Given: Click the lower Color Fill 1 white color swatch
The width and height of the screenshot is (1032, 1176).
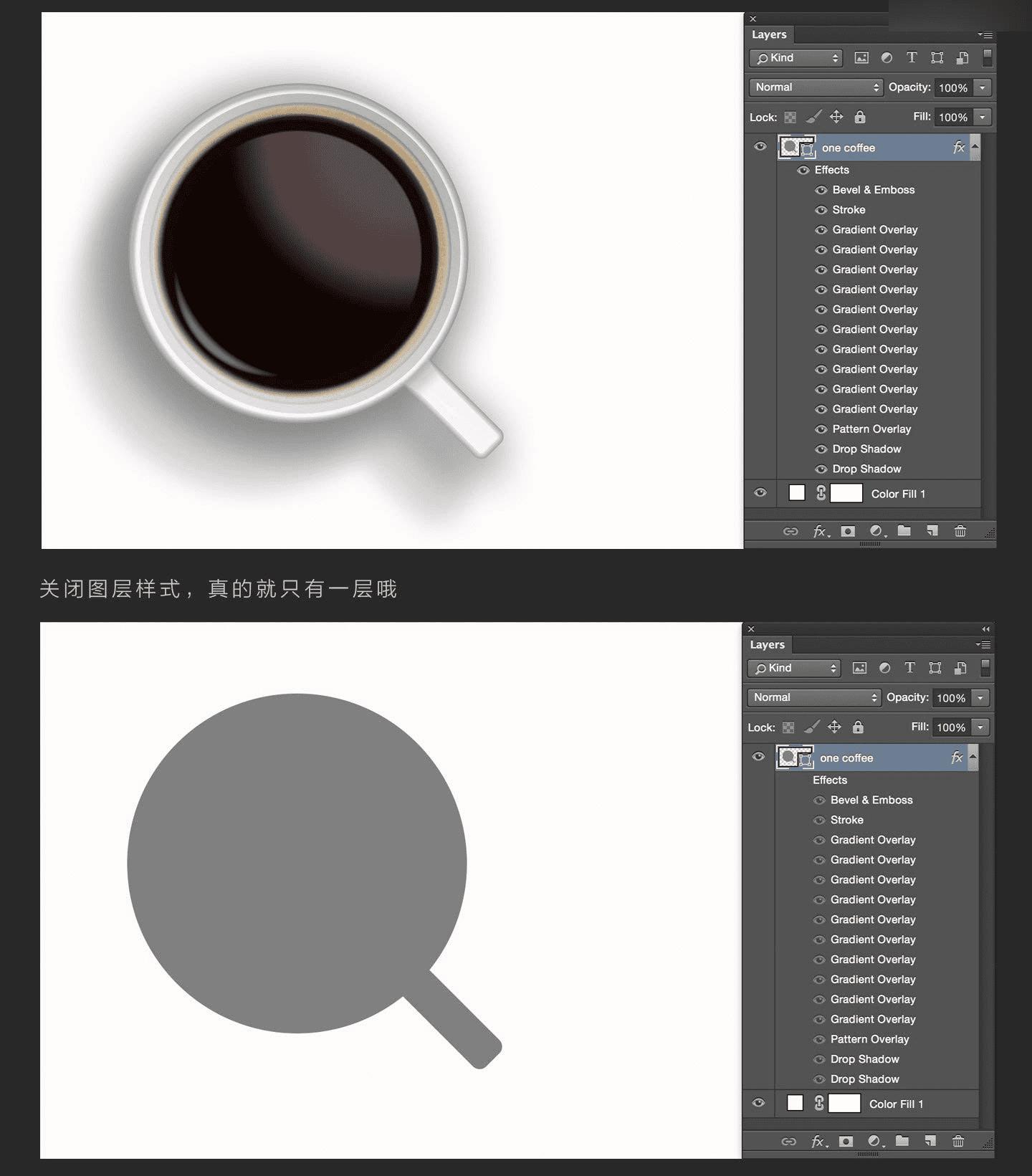Looking at the screenshot, I should (795, 1103).
